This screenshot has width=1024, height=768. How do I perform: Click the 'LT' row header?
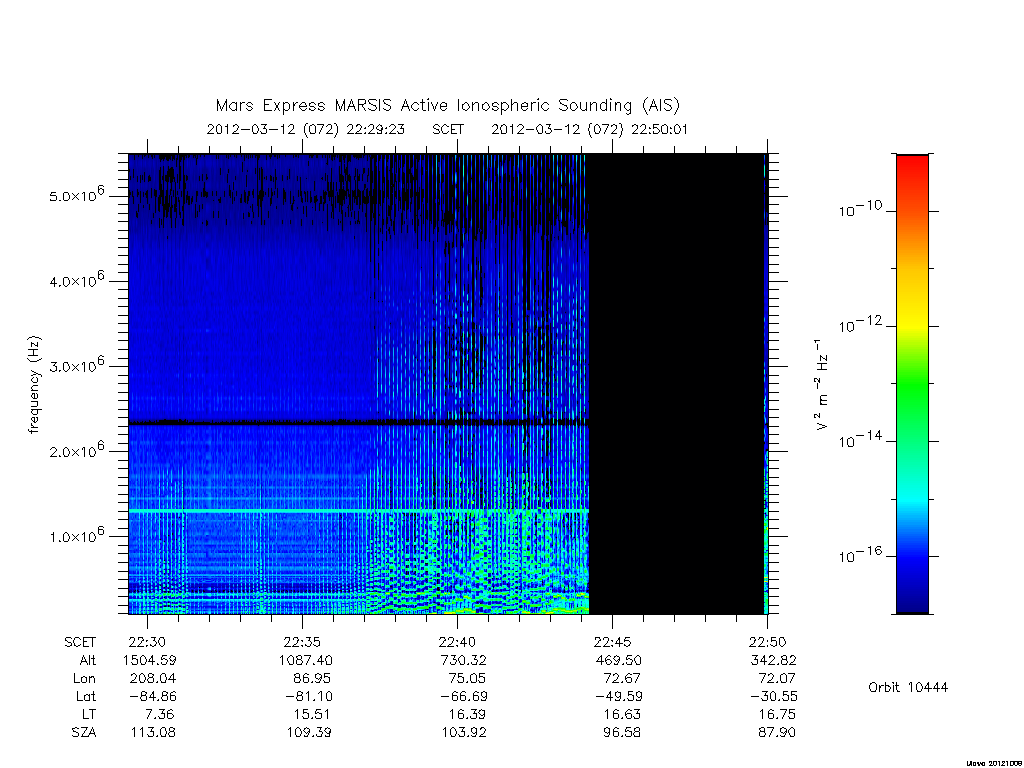tap(90, 714)
